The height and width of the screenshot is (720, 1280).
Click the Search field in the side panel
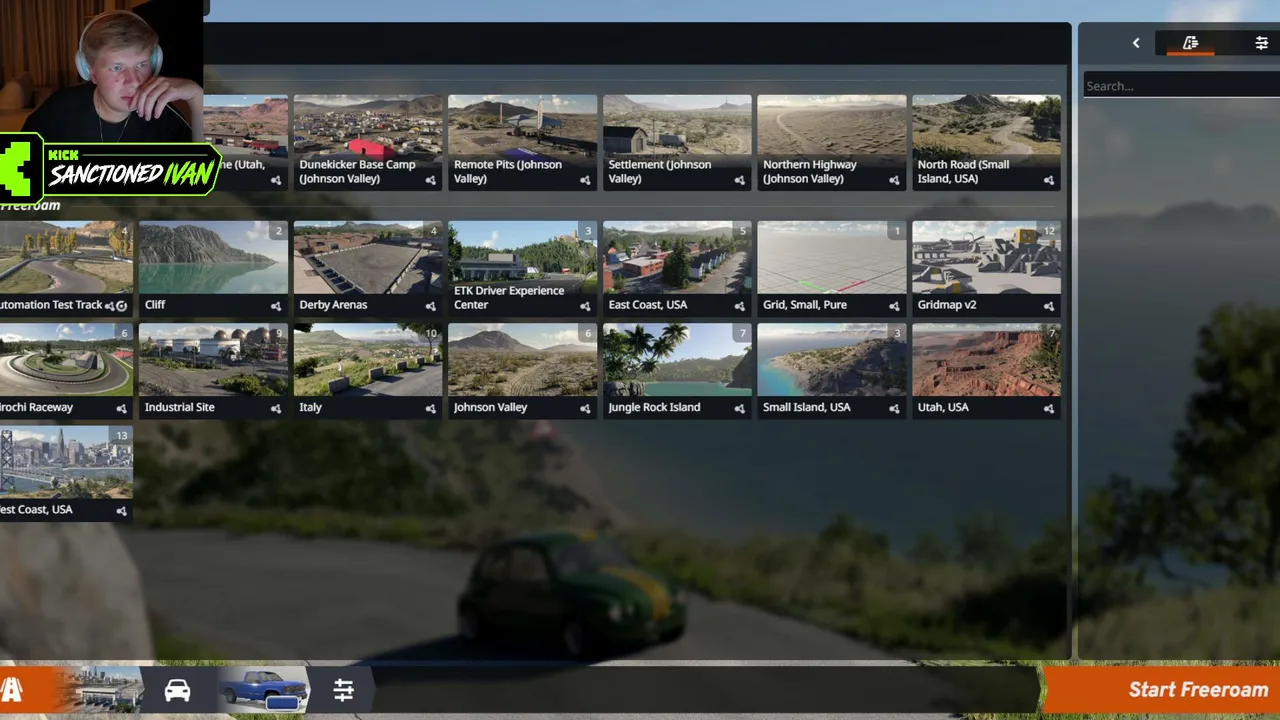1182,86
